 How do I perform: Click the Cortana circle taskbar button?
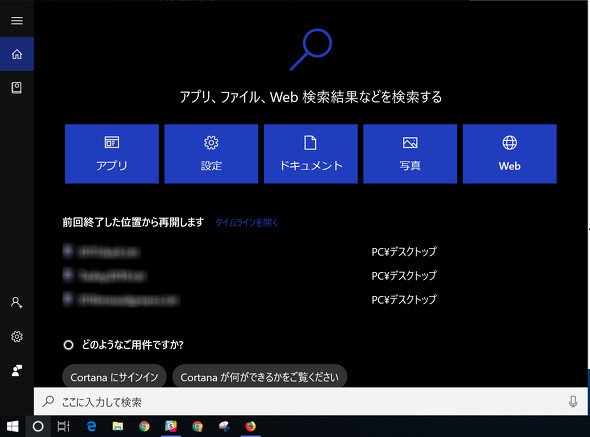click(38, 426)
